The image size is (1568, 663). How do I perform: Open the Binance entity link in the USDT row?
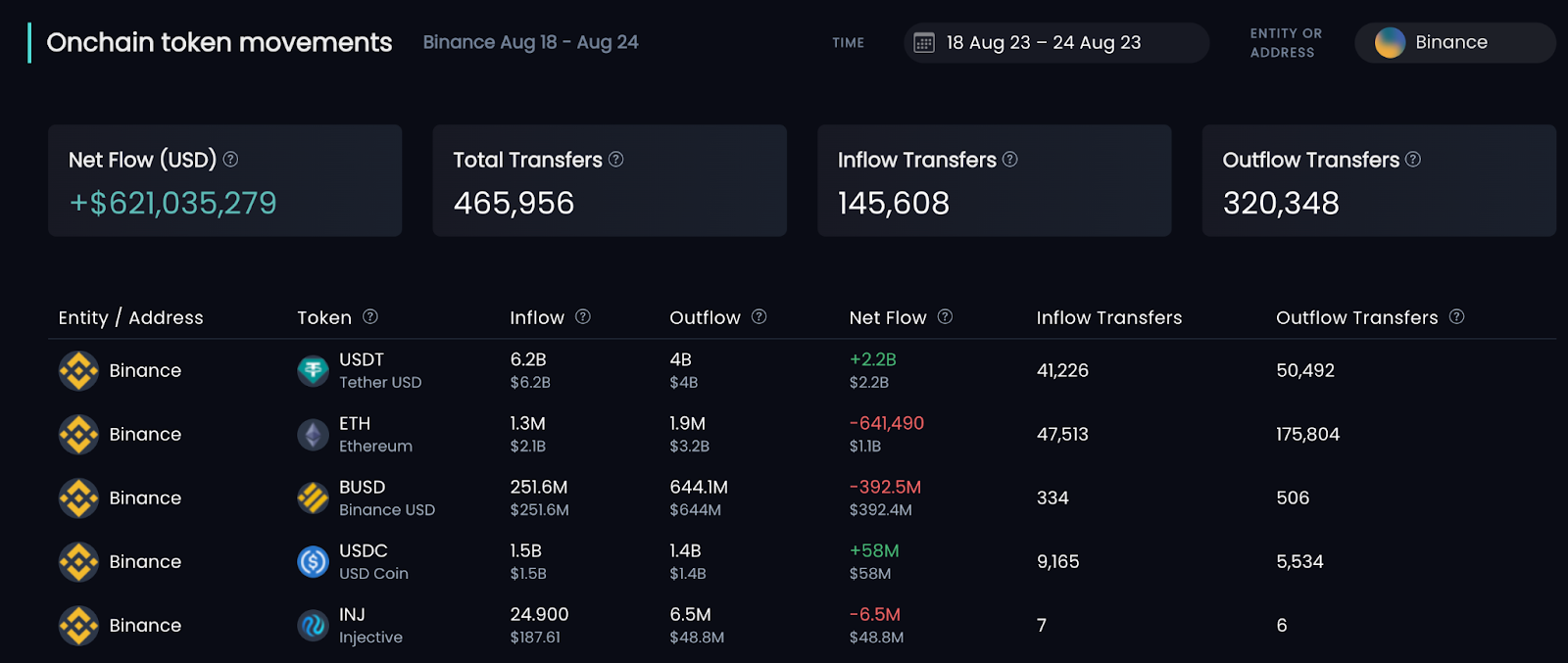point(145,371)
